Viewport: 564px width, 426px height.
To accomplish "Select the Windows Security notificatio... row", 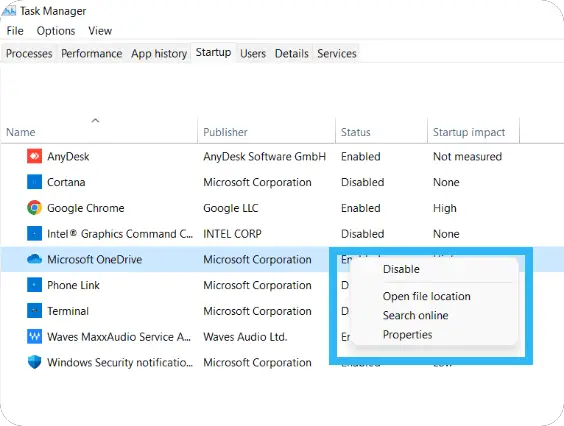I will (120, 363).
